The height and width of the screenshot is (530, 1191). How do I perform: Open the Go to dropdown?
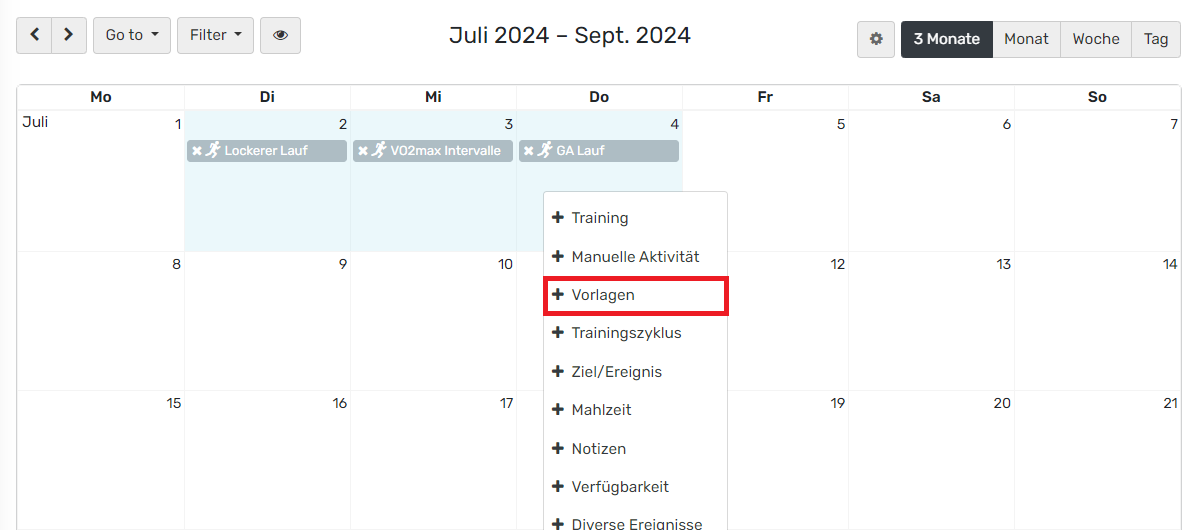132,35
